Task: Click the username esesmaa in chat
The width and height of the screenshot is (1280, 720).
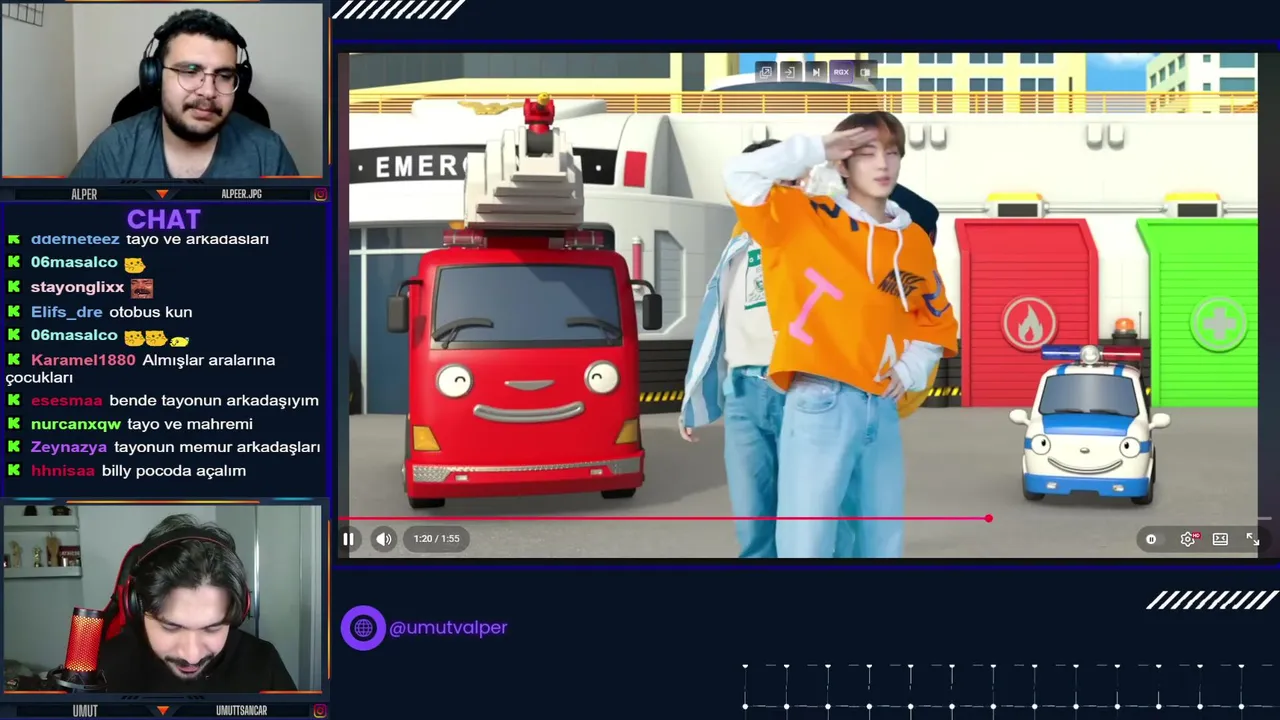Action: tap(66, 400)
